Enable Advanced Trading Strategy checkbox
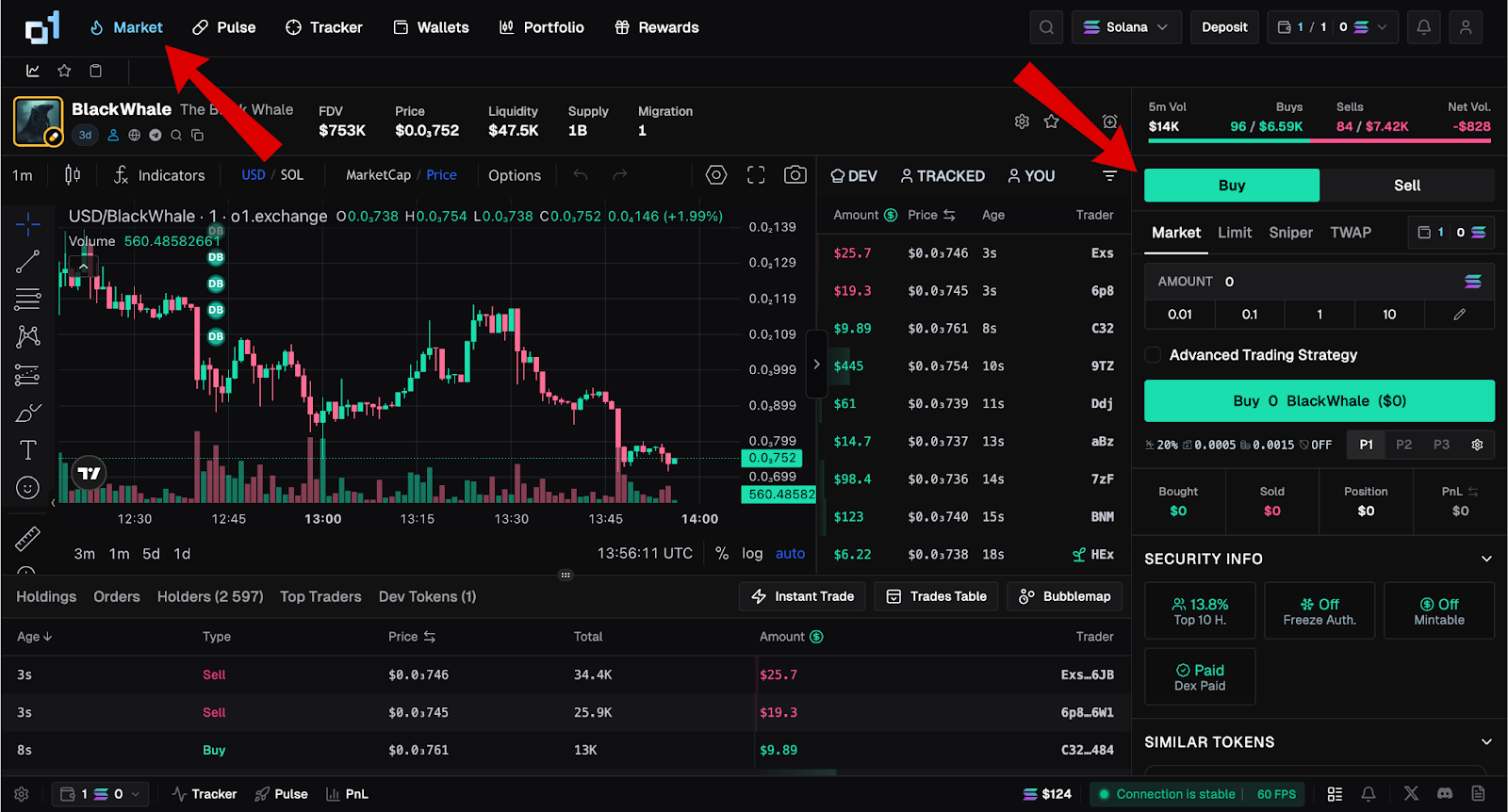The height and width of the screenshot is (812, 1508). 1153,355
